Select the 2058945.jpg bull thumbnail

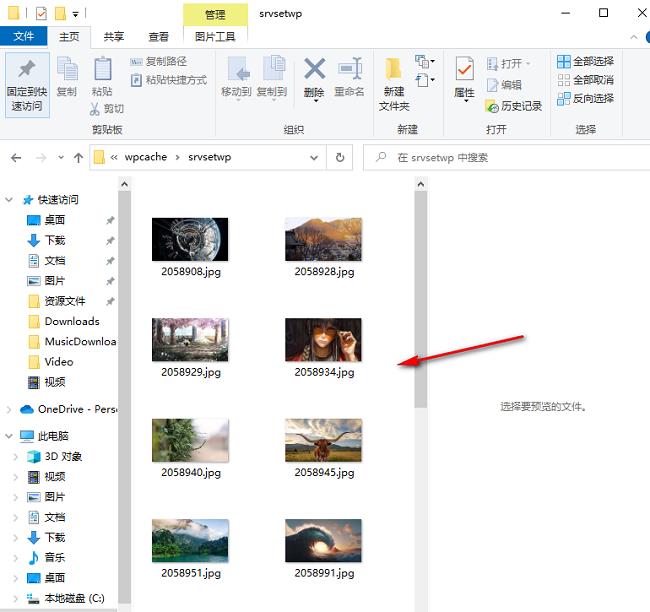323,440
